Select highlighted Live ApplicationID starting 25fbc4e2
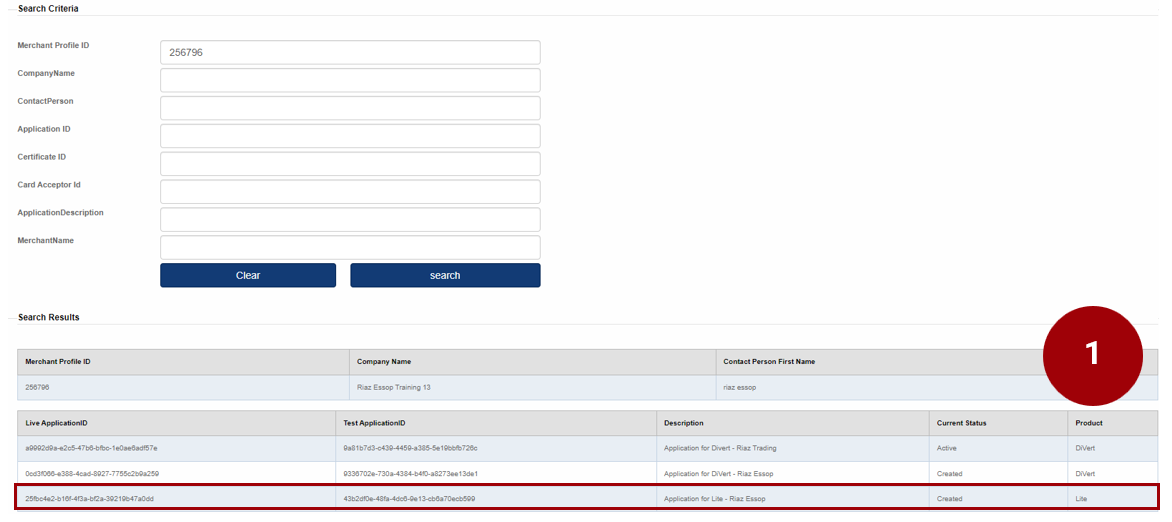This screenshot has height=522, width=1172. [89, 498]
